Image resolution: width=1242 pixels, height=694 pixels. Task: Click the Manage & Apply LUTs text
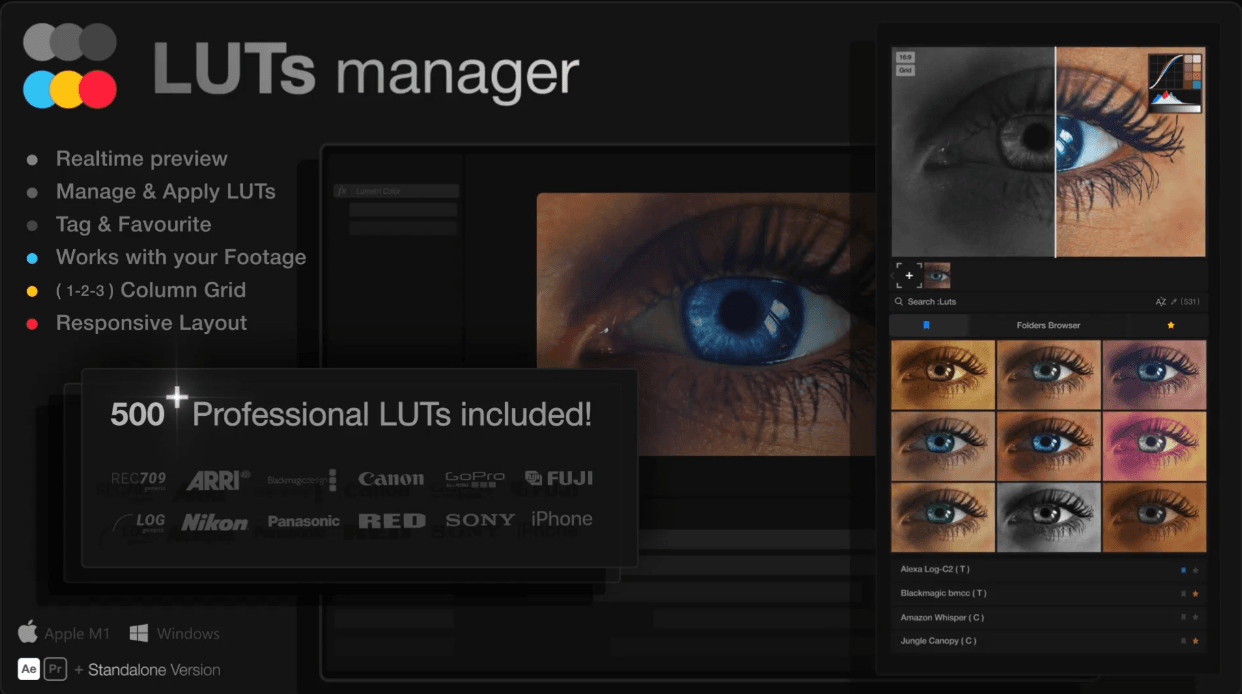(166, 192)
